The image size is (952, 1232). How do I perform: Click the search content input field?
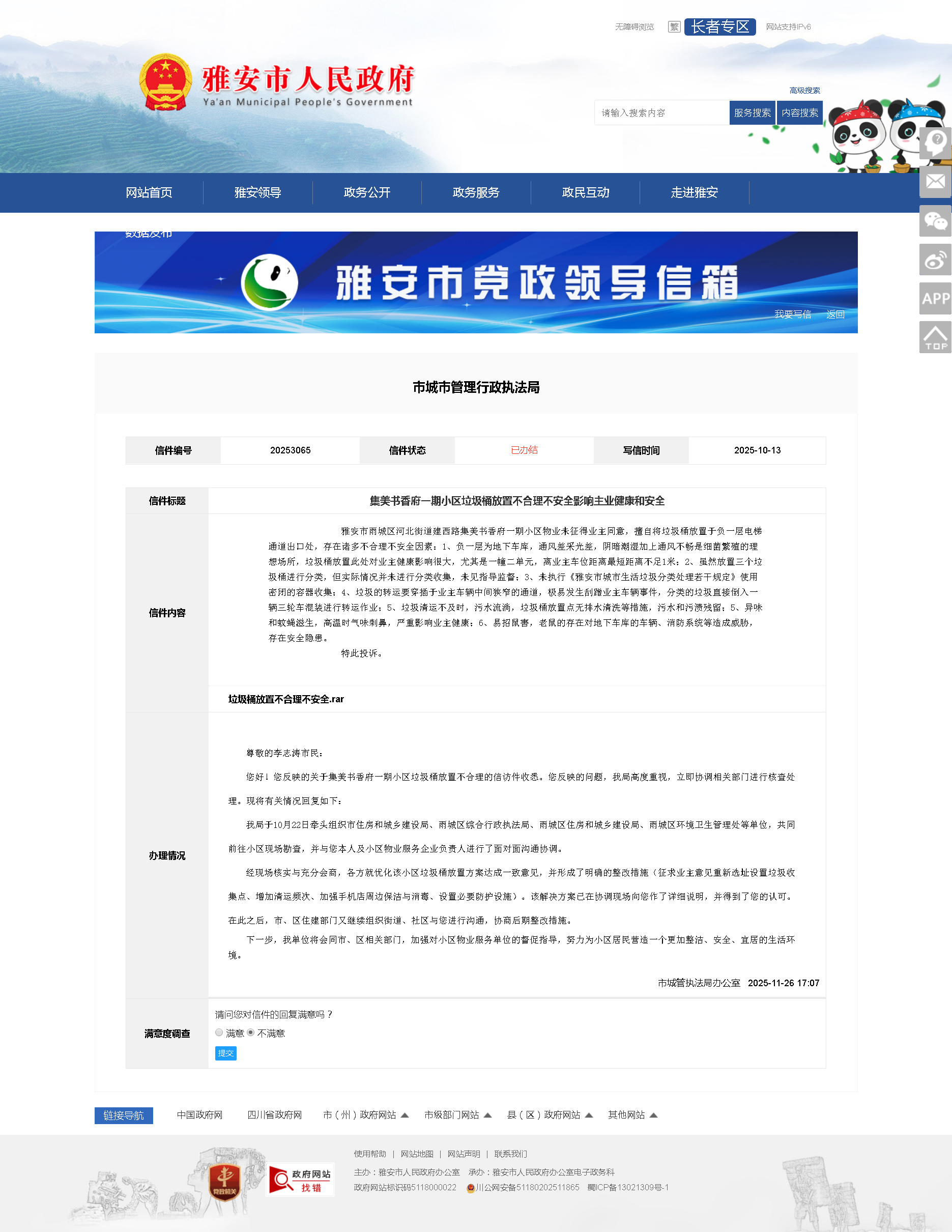pos(661,113)
